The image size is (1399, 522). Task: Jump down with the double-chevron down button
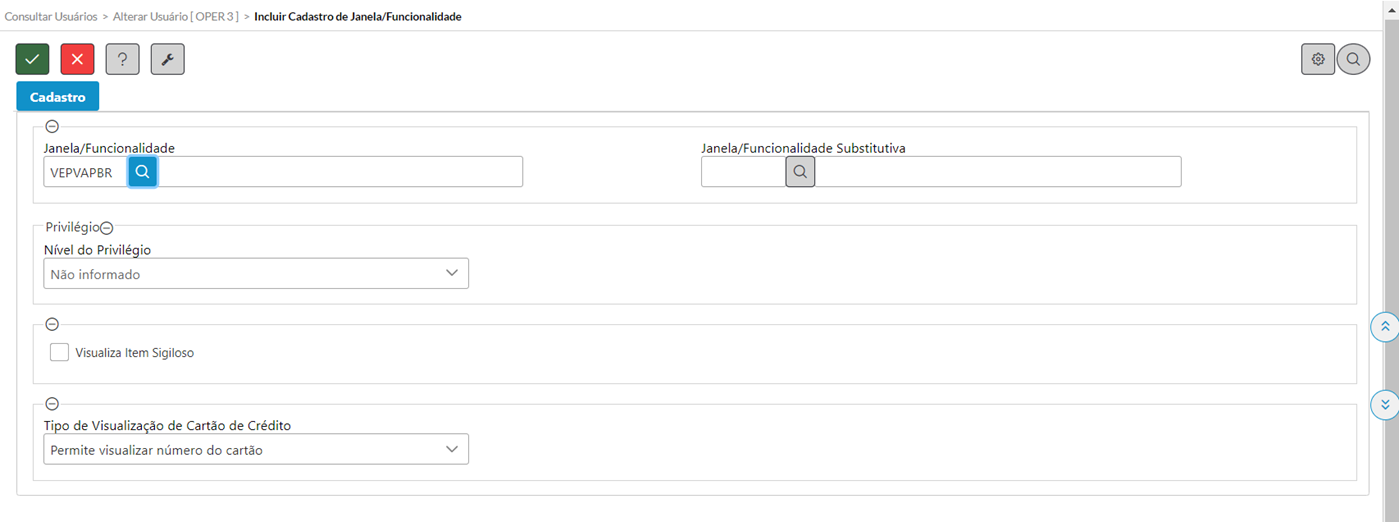[1385, 405]
